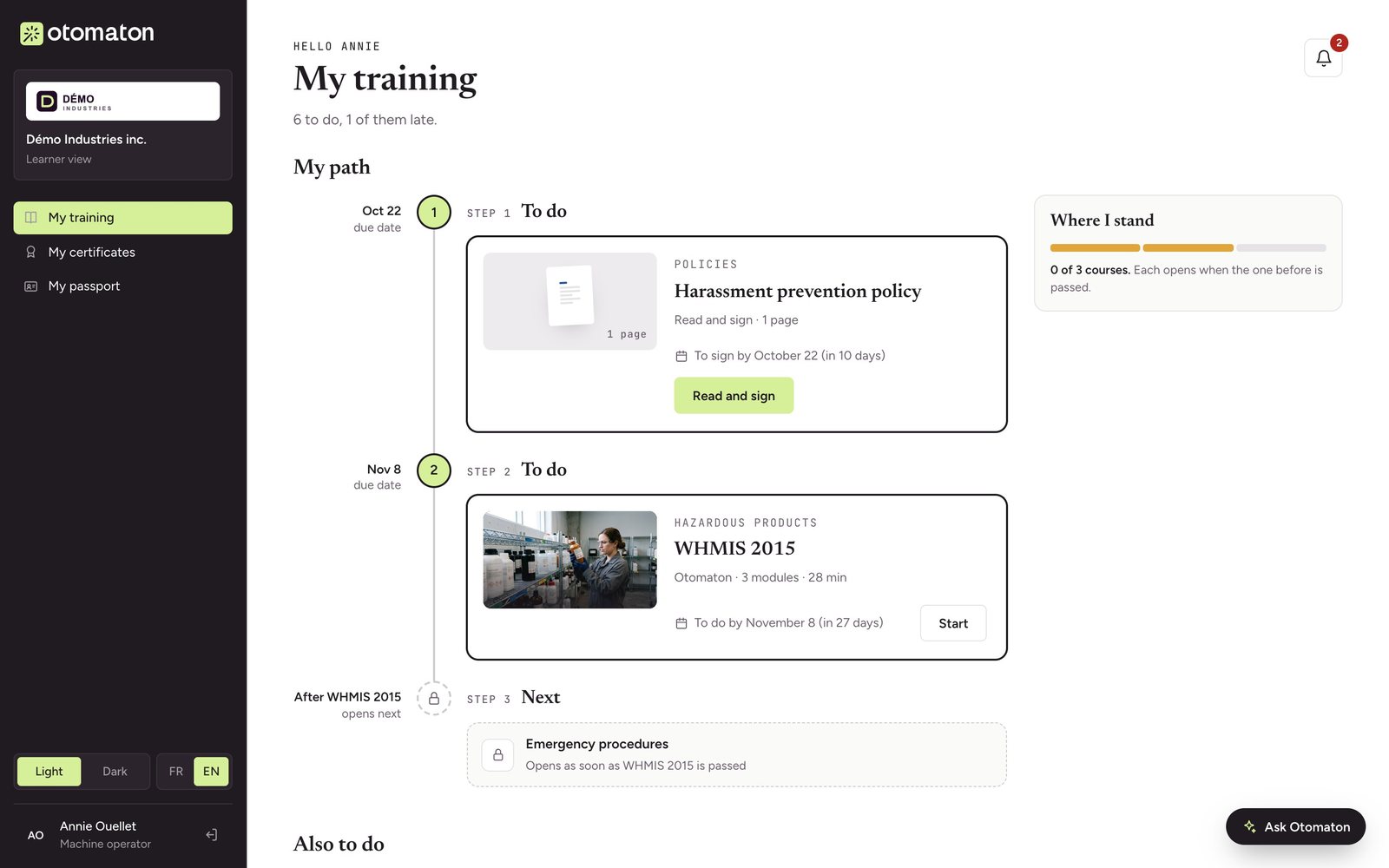This screenshot has height=868, width=1389.
Task: Click calendar icon next to November 8 deadline
Action: [681, 623]
